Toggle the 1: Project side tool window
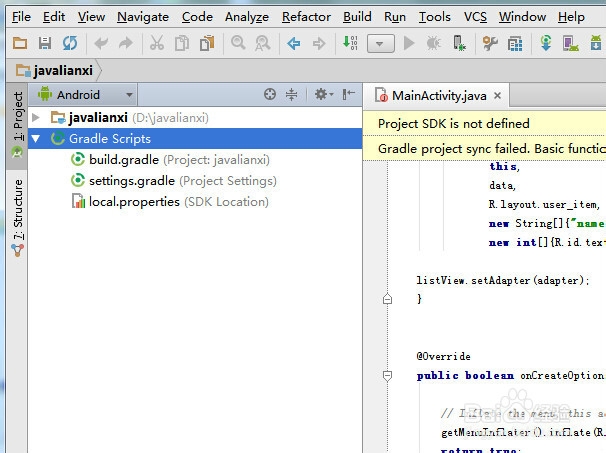 point(17,124)
